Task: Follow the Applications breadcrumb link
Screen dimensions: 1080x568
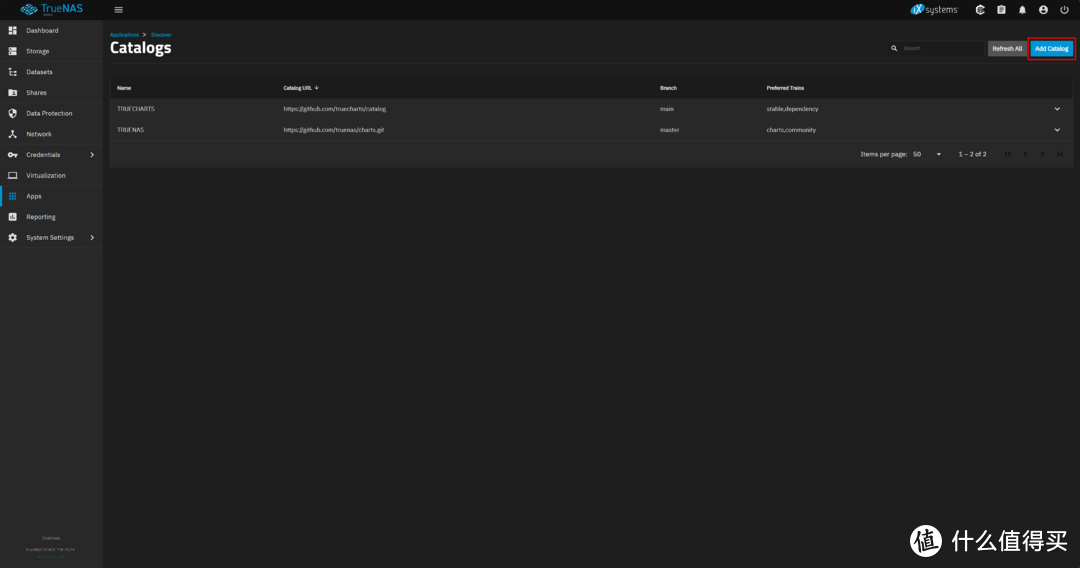Action: pyautogui.click(x=125, y=34)
